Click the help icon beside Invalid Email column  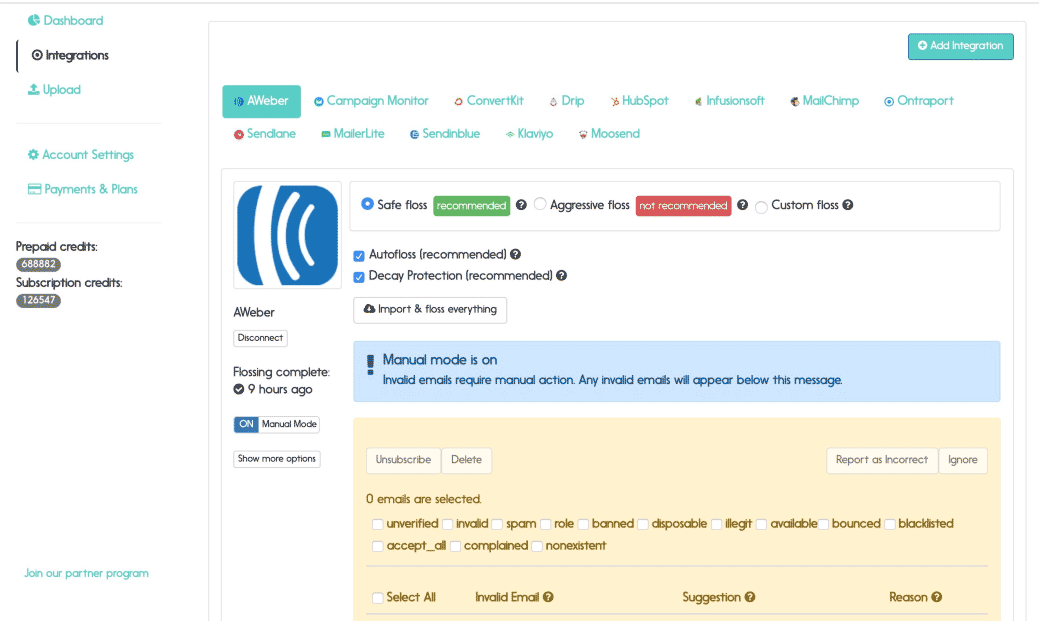548,597
